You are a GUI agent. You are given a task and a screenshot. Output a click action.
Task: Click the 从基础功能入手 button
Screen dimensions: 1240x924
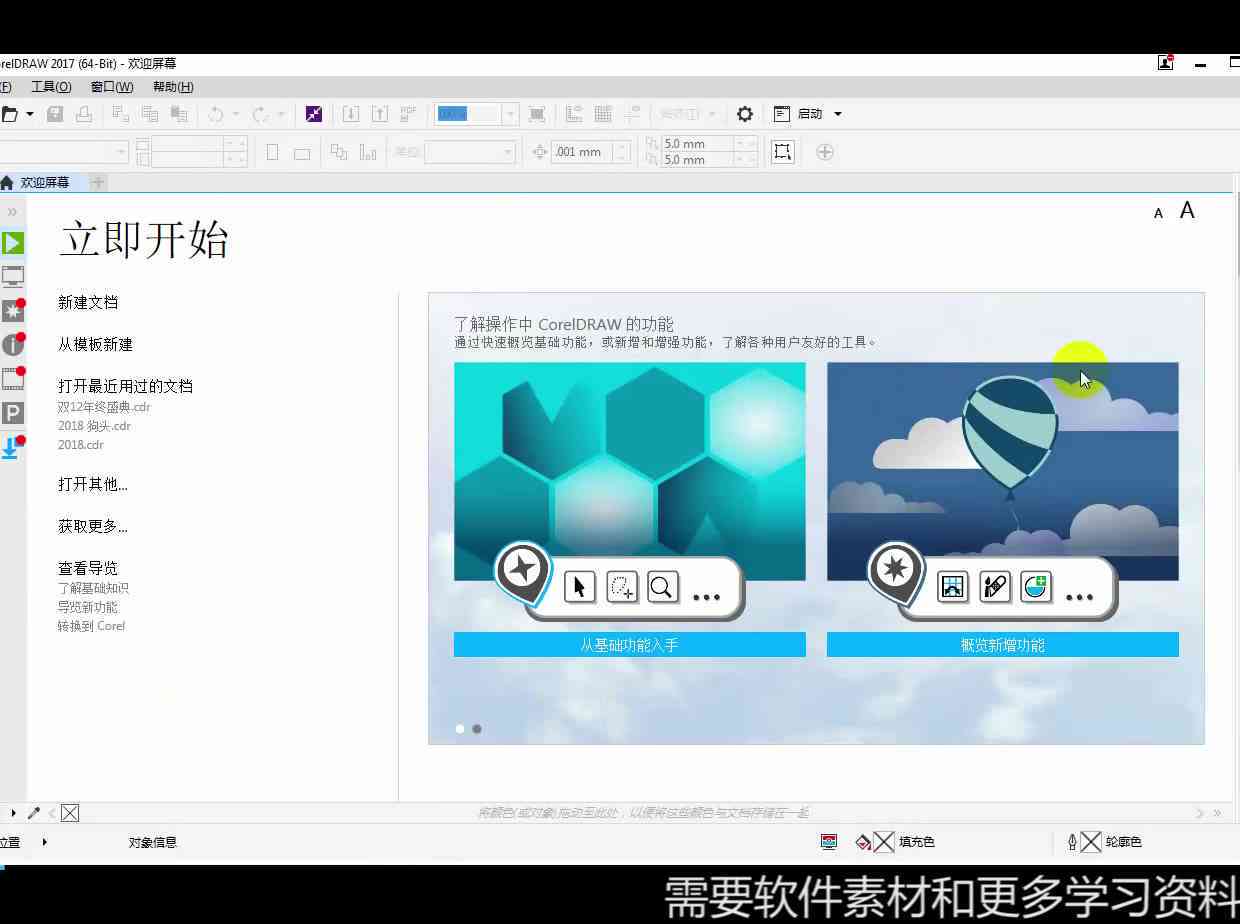click(x=630, y=645)
